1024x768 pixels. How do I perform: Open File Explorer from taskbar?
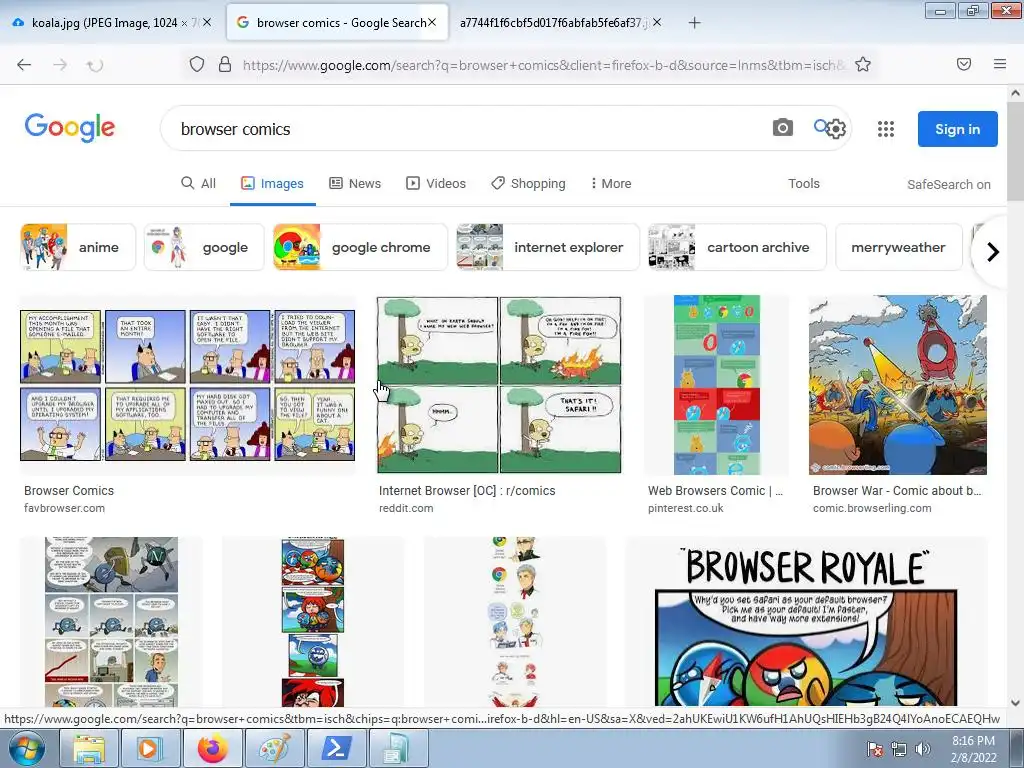click(x=89, y=748)
